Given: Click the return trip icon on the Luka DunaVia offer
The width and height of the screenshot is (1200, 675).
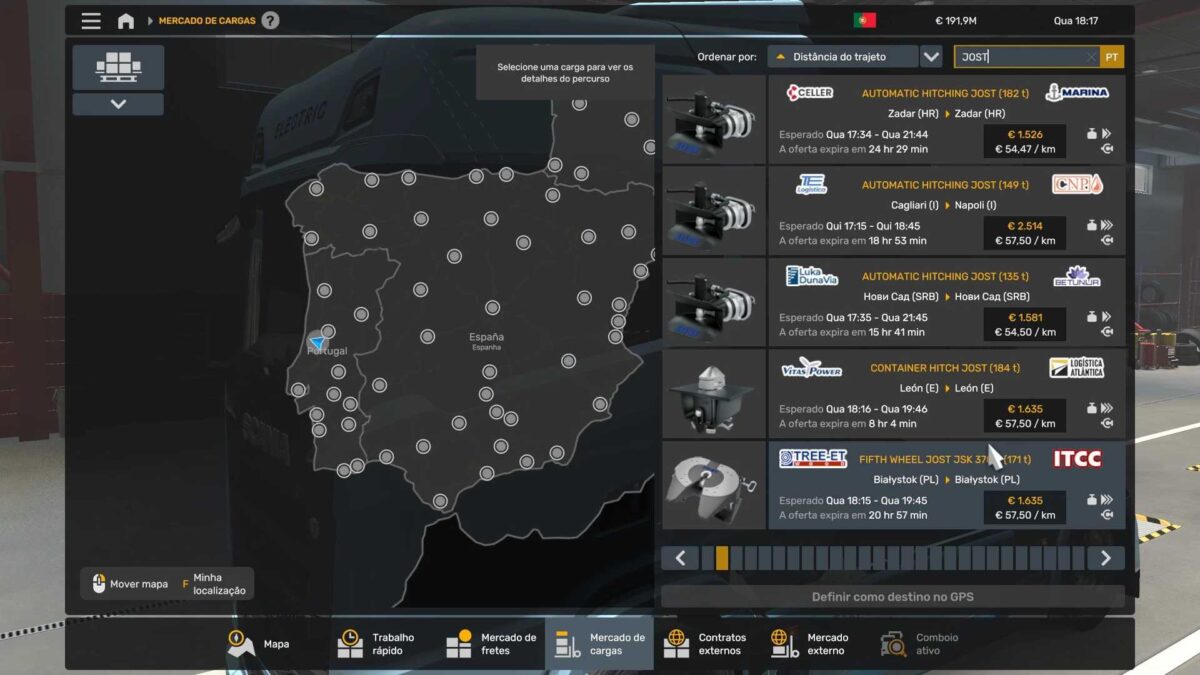Looking at the screenshot, I should (x=1106, y=333).
